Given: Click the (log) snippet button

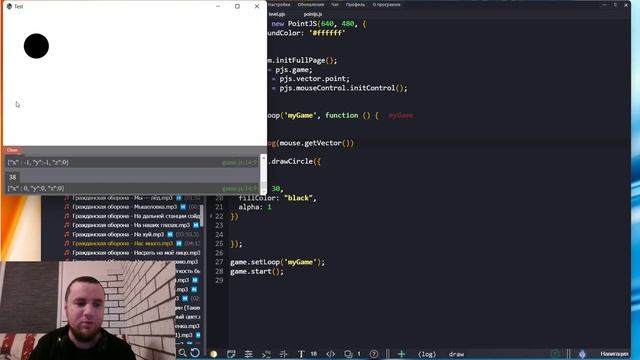Looking at the screenshot, I should [427, 354].
